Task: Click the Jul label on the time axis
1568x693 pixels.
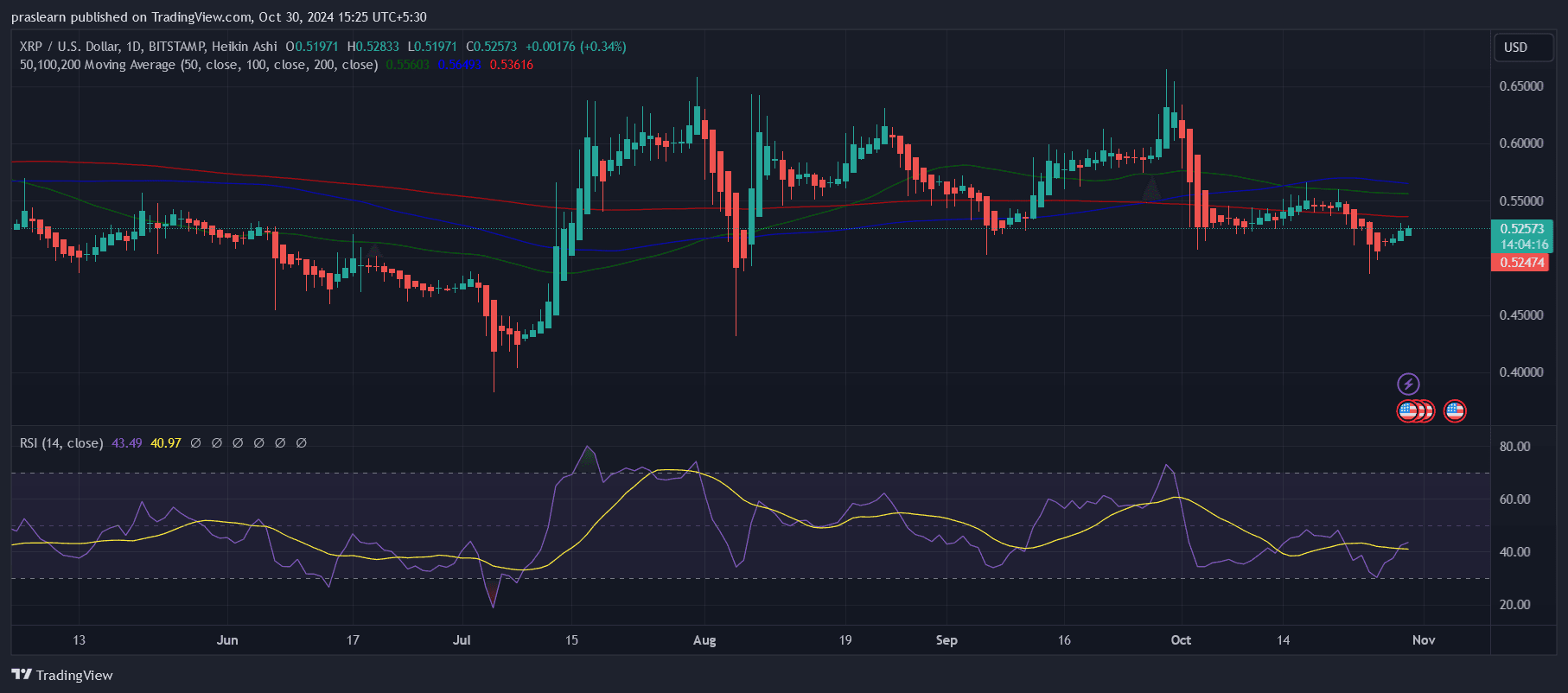Action: (462, 640)
